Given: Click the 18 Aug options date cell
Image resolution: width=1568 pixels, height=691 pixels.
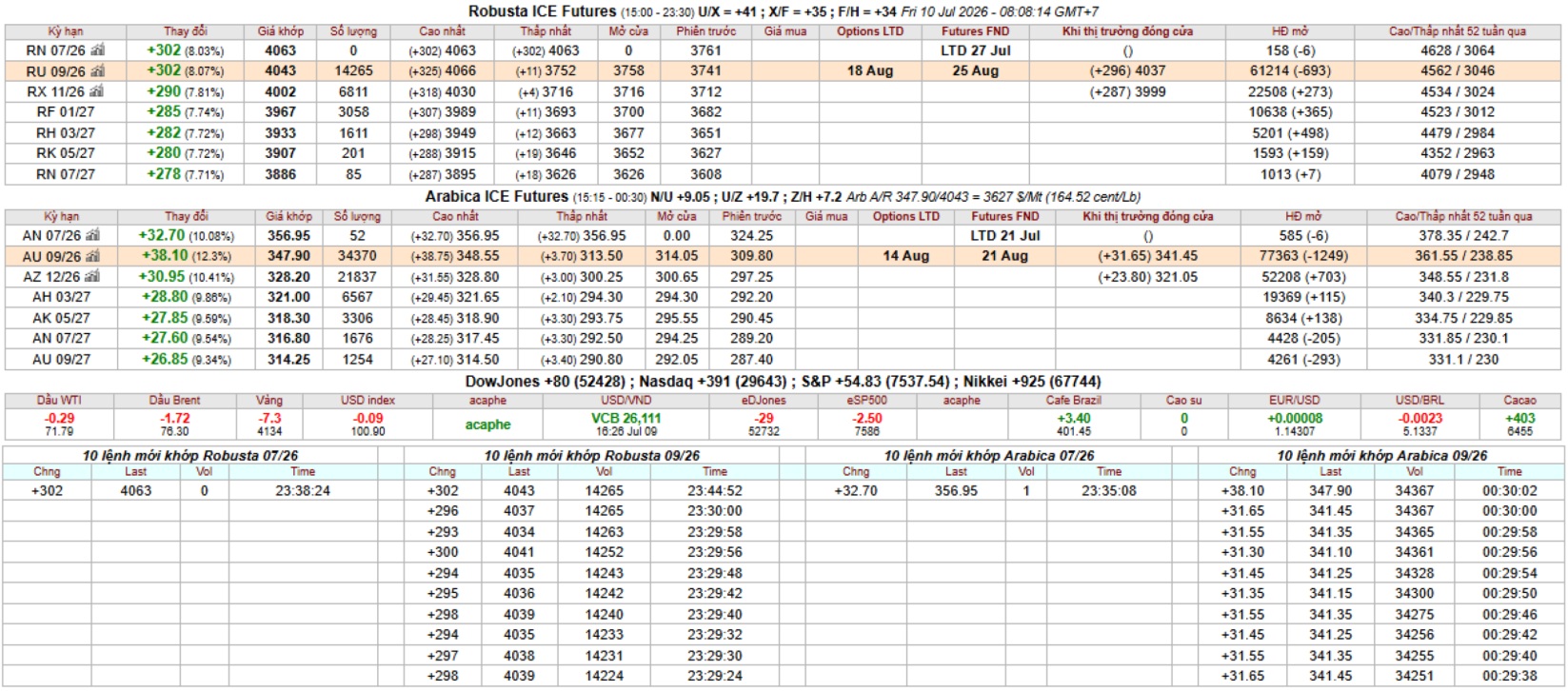Looking at the screenshot, I should coord(870,71).
